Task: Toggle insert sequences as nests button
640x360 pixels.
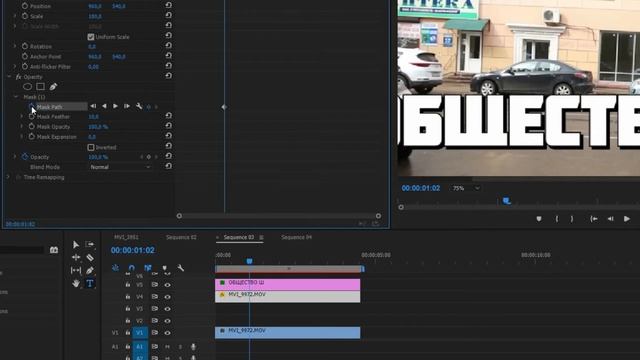Action: coord(116,268)
